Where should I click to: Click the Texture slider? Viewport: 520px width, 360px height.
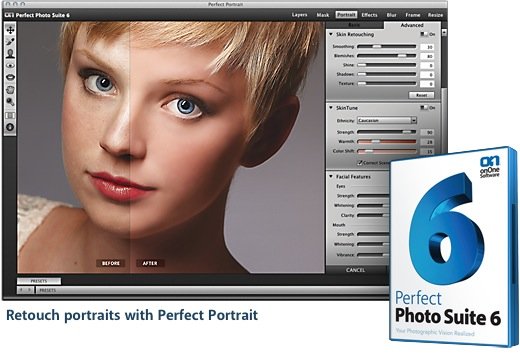pyautogui.click(x=387, y=83)
